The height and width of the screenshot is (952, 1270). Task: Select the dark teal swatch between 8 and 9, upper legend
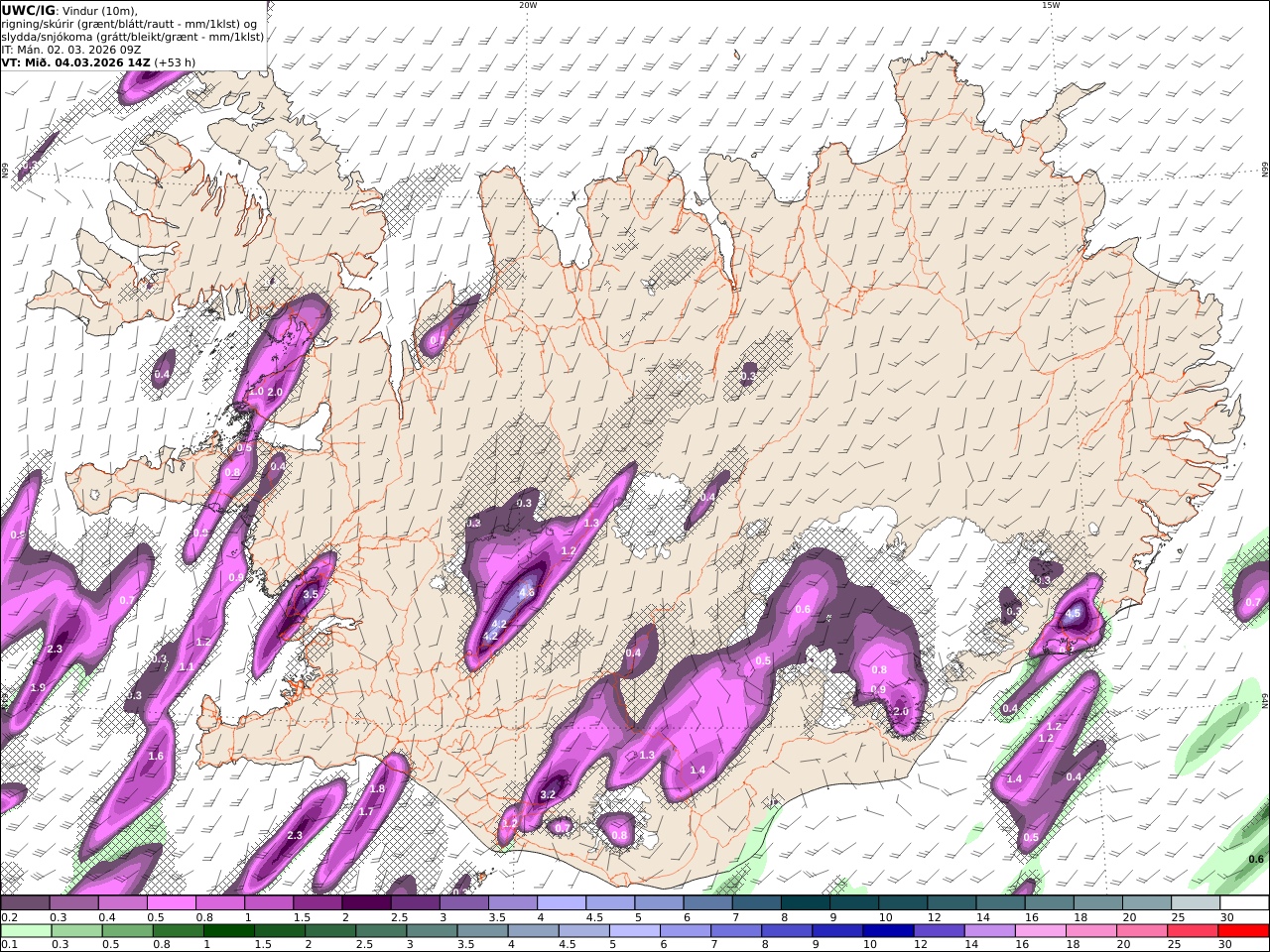(x=806, y=902)
